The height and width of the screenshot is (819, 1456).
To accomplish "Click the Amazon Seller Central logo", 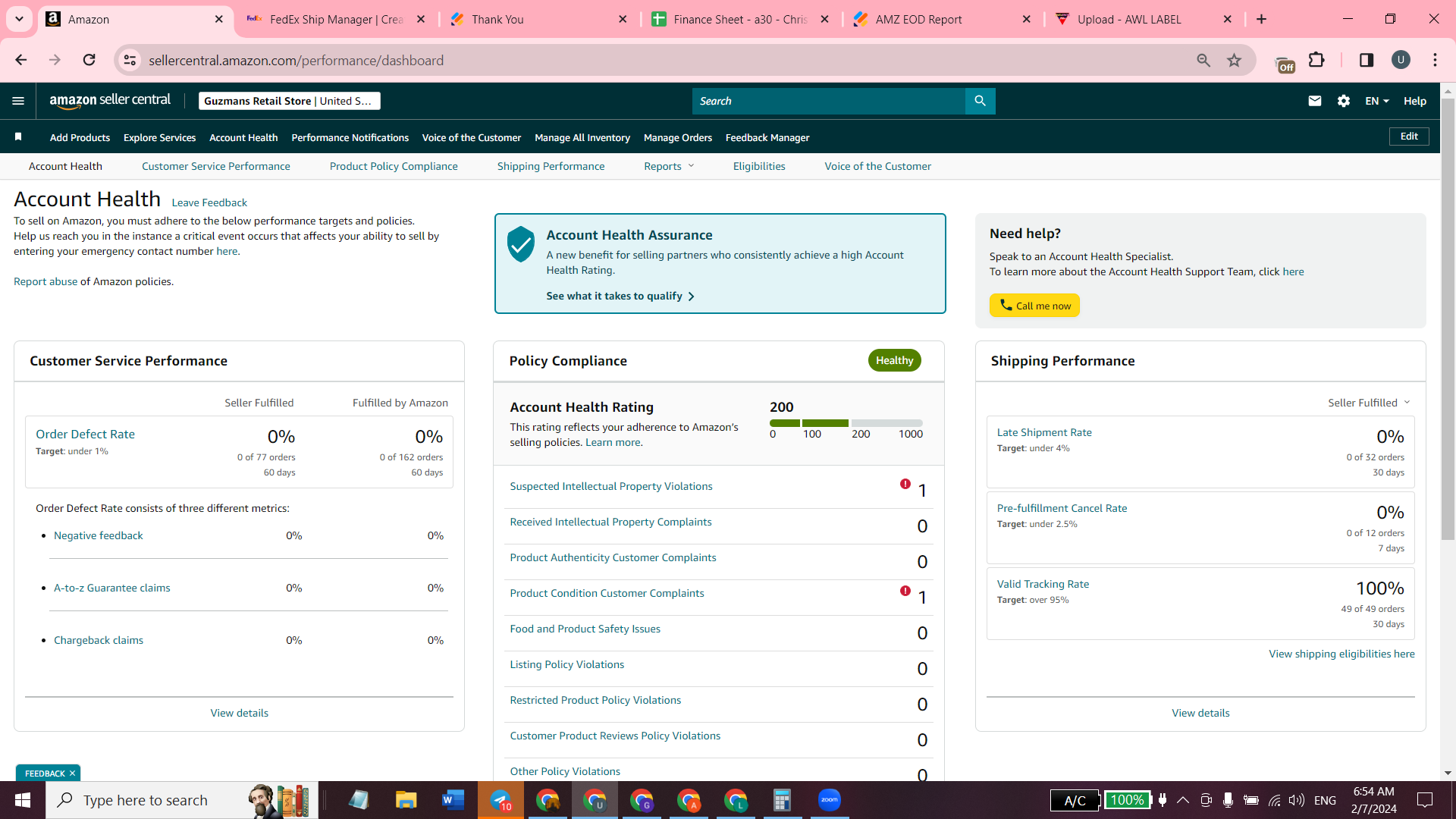I will click(x=110, y=101).
